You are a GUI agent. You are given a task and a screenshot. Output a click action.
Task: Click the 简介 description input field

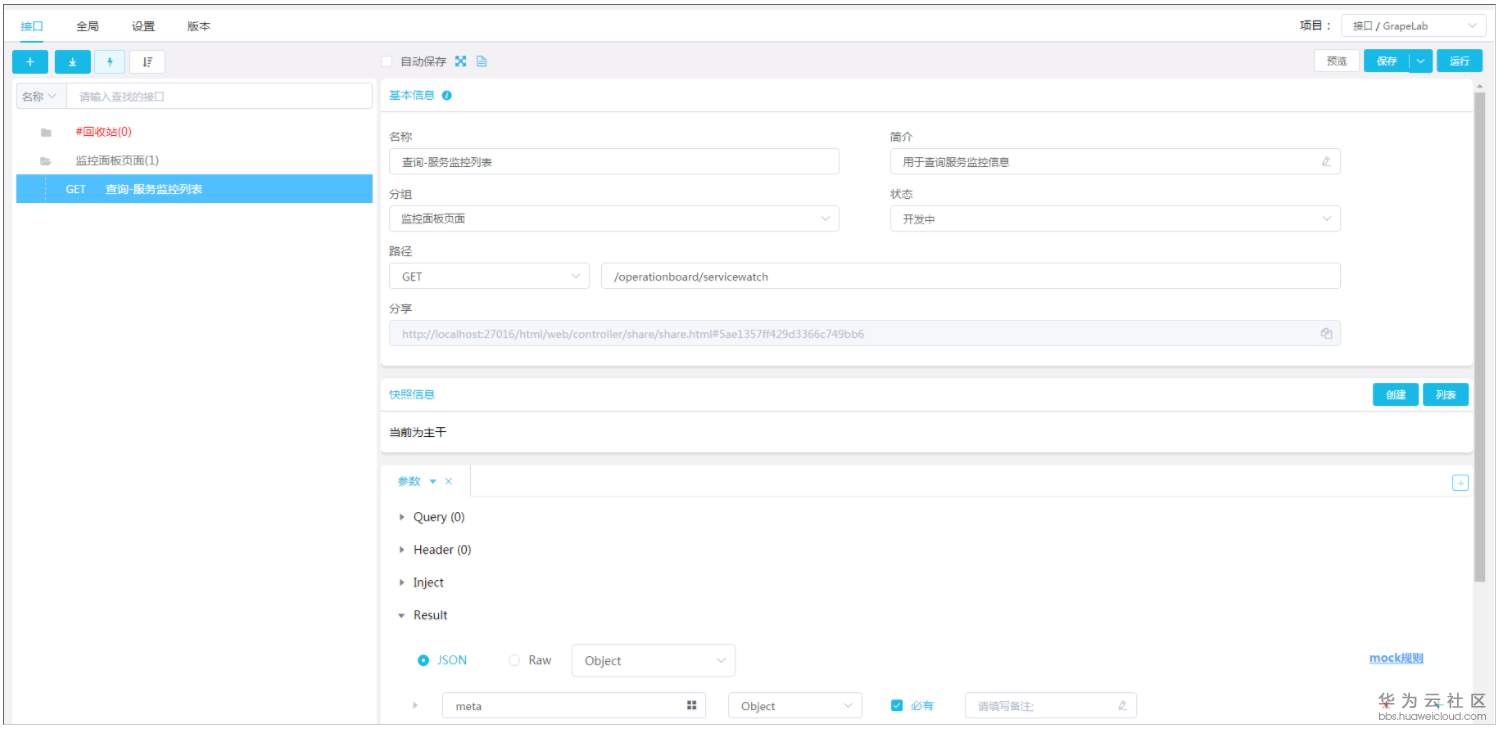pyautogui.click(x=1115, y=162)
